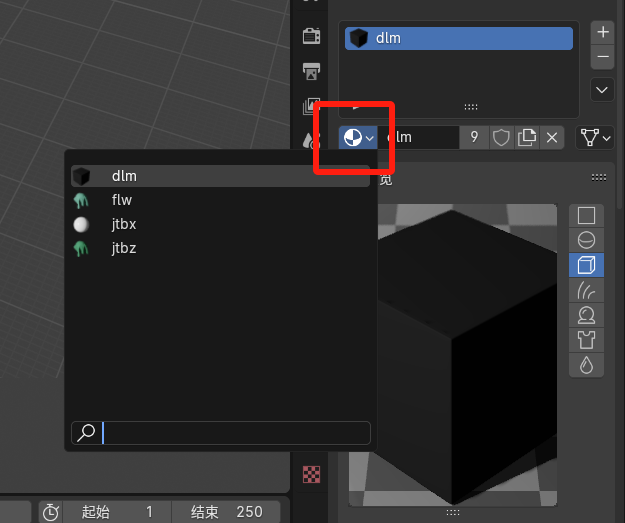Add a new material slot

coord(603,32)
